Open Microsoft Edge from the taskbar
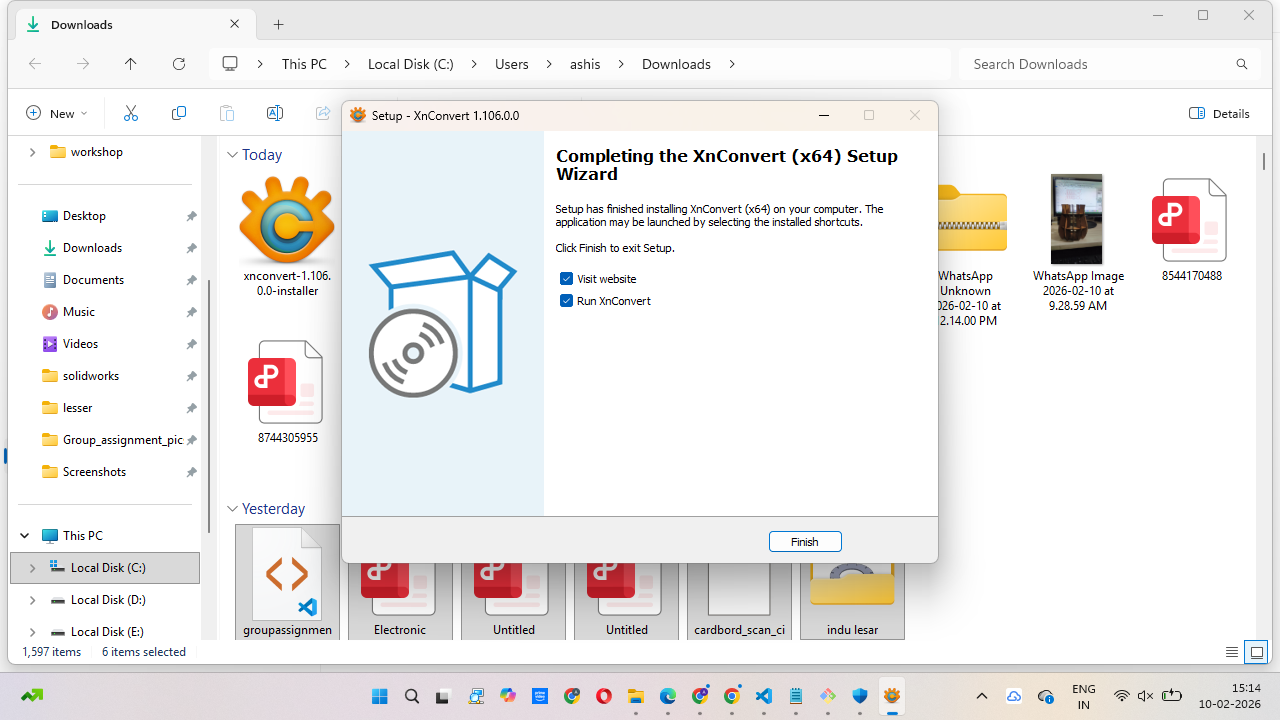 tap(668, 696)
